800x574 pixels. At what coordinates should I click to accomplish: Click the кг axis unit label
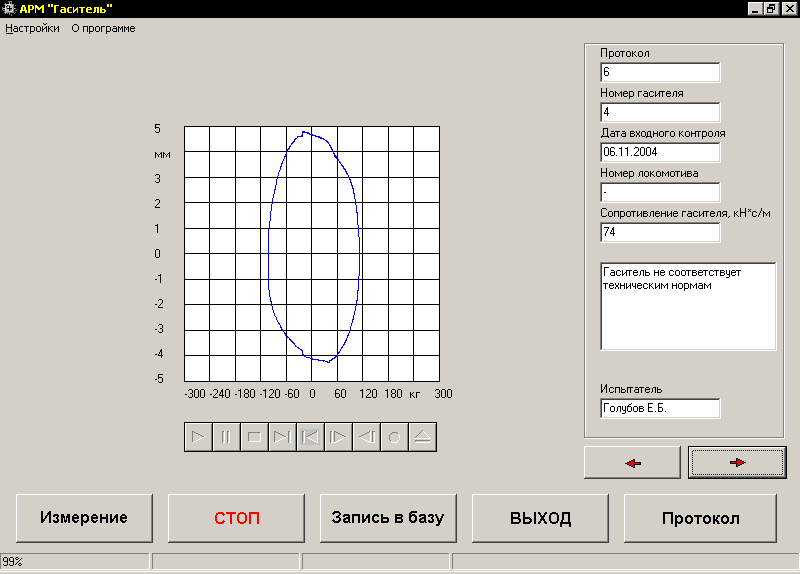click(x=414, y=394)
